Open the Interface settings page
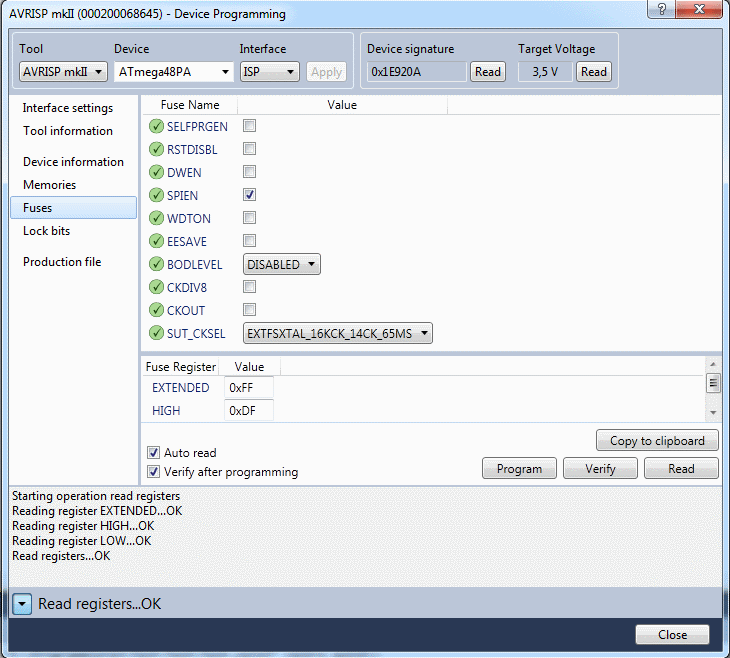This screenshot has width=730, height=658. (x=68, y=108)
